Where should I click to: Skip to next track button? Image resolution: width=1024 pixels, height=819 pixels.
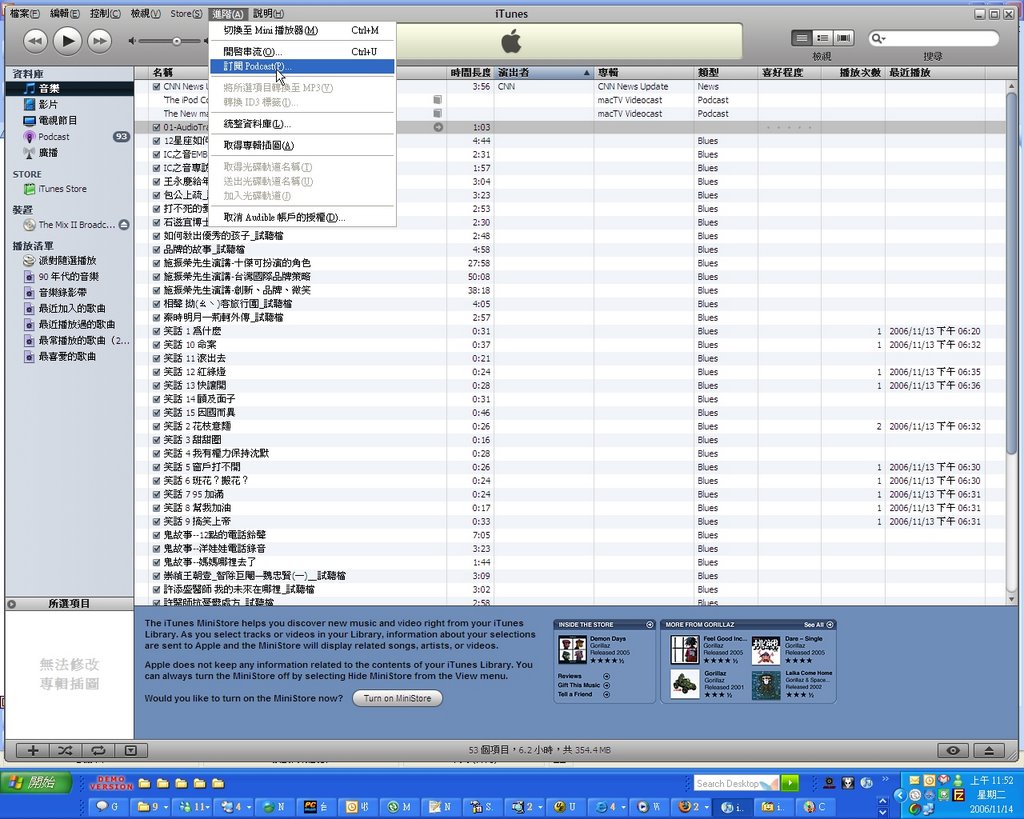pyautogui.click(x=99, y=41)
